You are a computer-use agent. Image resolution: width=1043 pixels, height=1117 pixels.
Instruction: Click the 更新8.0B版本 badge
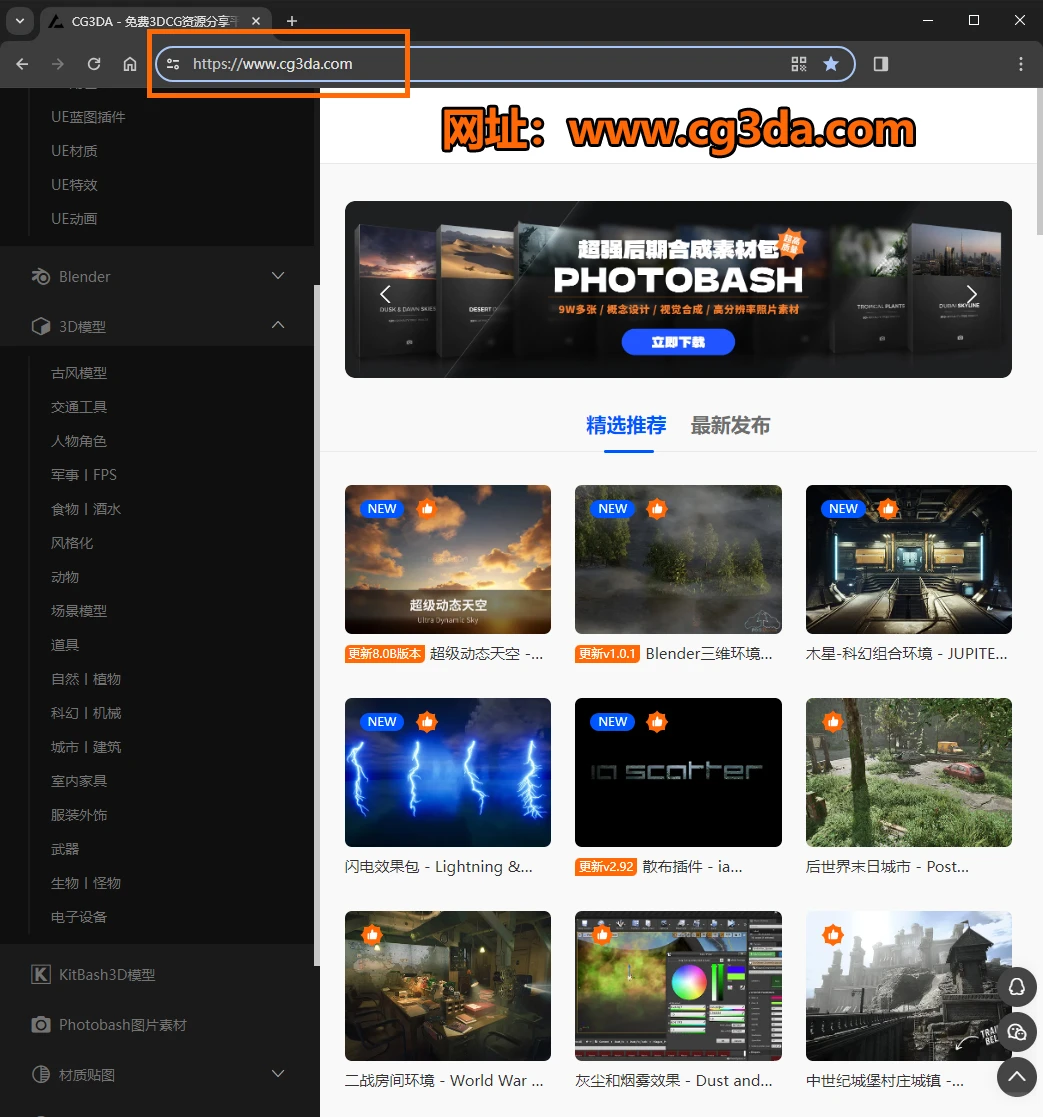(385, 653)
